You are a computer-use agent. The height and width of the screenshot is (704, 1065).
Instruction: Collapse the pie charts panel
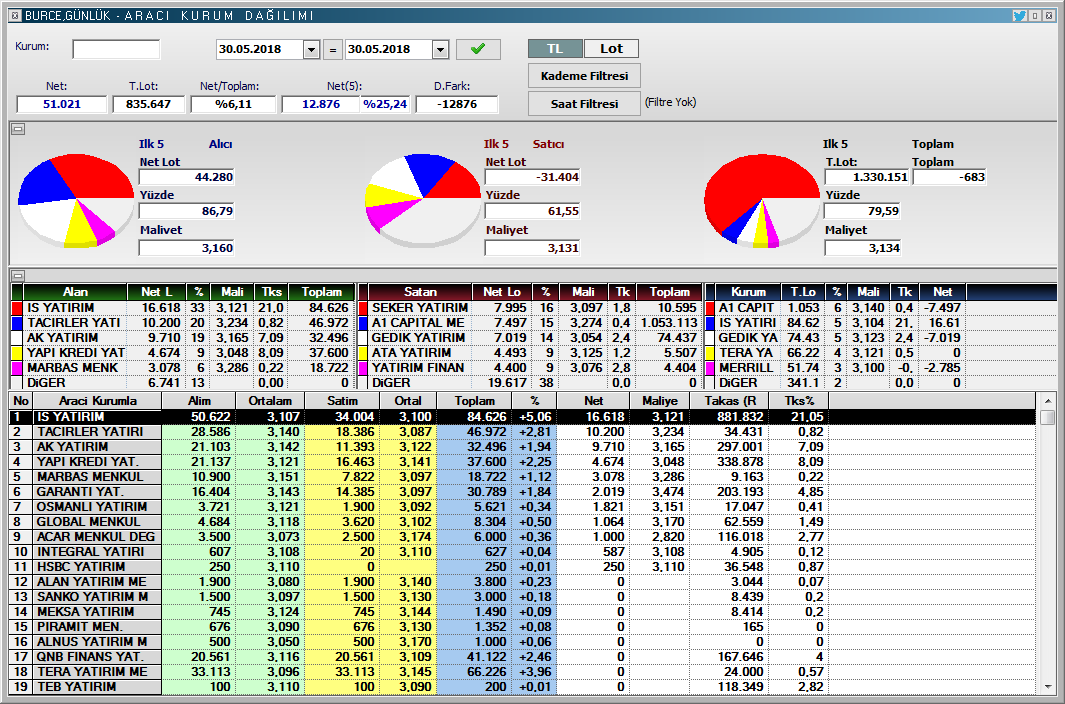click(x=18, y=128)
